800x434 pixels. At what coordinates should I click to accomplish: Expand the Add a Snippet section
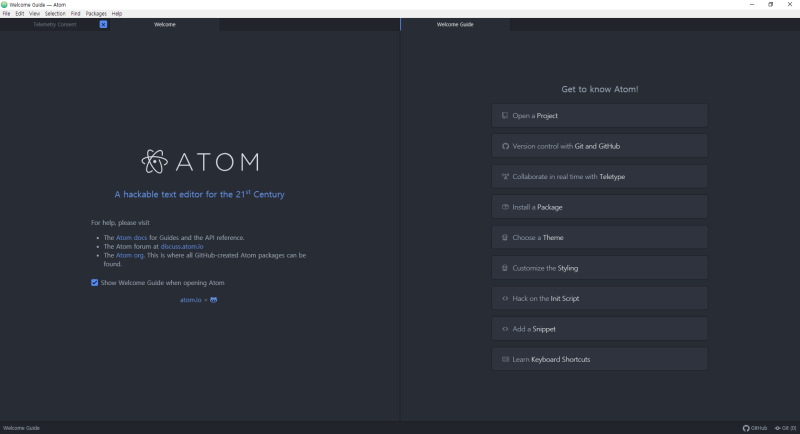pyautogui.click(x=599, y=329)
